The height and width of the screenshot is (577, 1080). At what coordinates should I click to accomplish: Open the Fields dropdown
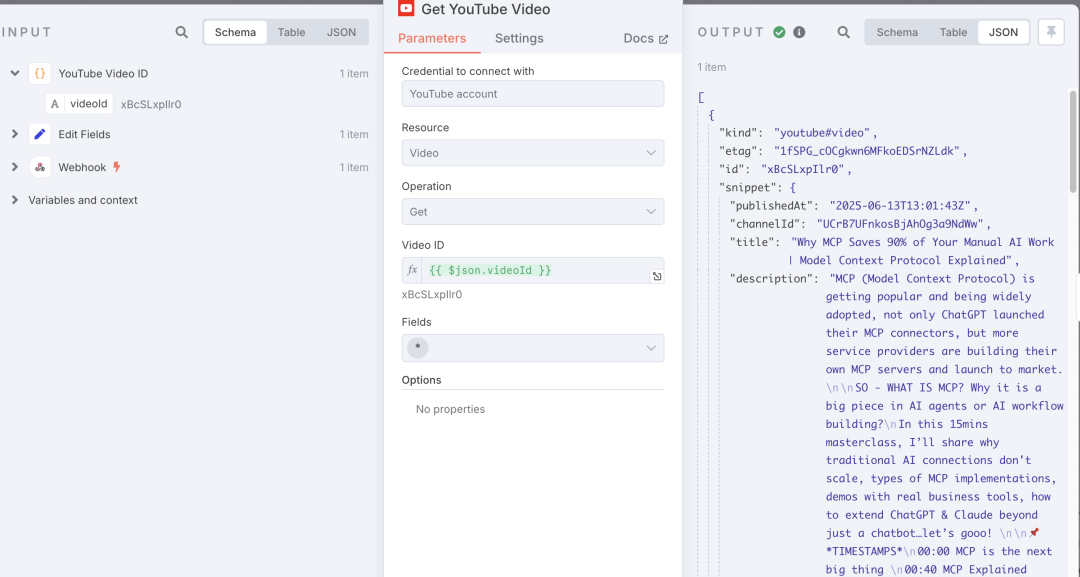click(x=533, y=348)
